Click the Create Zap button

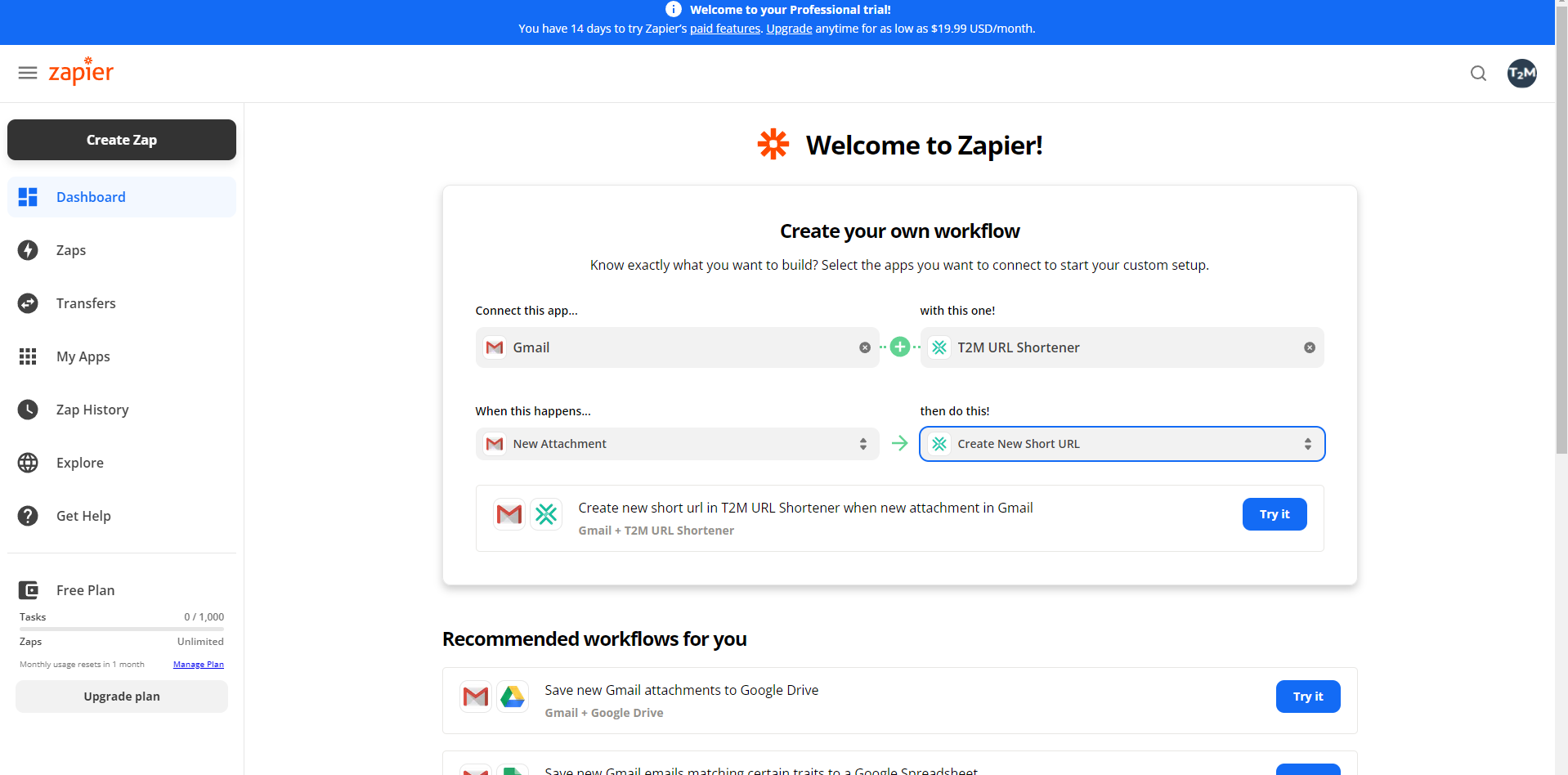[121, 140]
